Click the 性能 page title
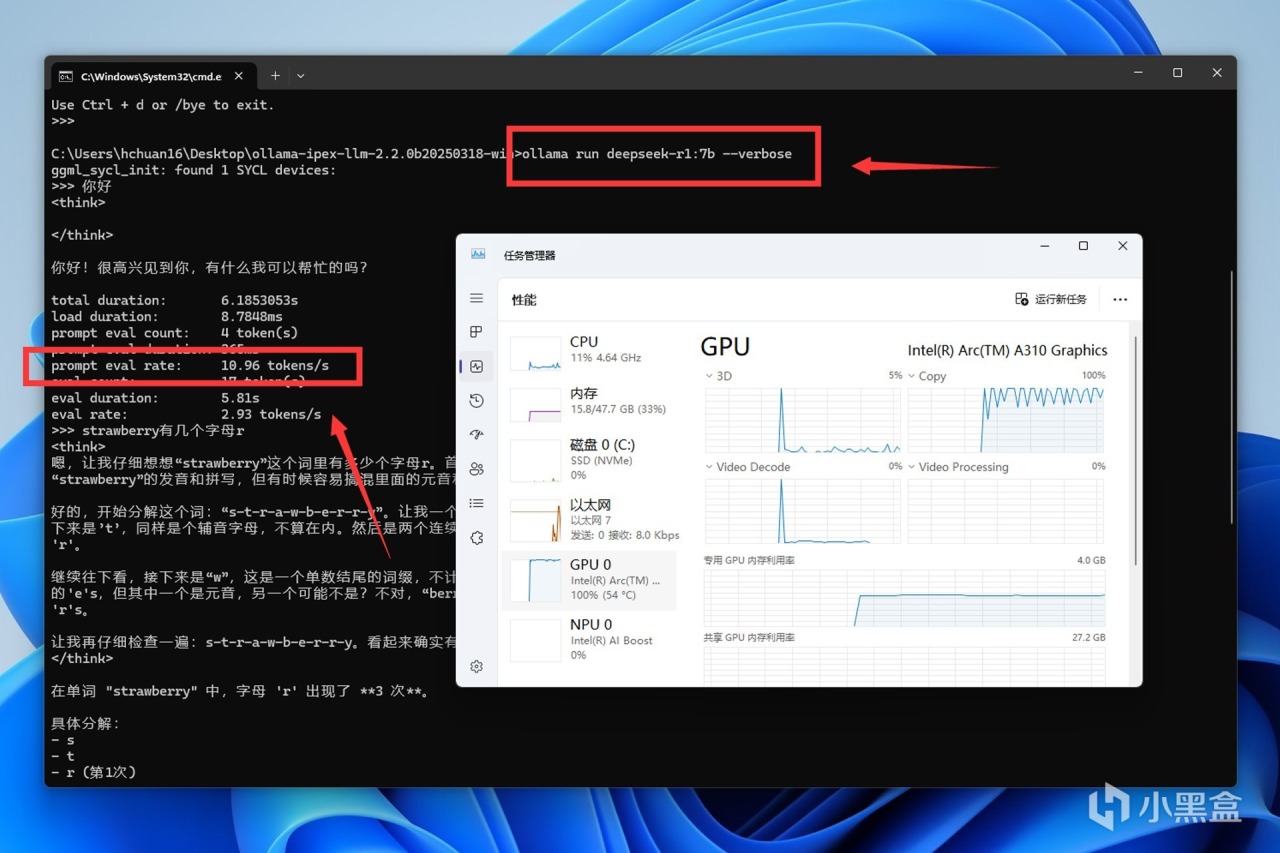Screen dimensions: 1280x853 click(523, 299)
